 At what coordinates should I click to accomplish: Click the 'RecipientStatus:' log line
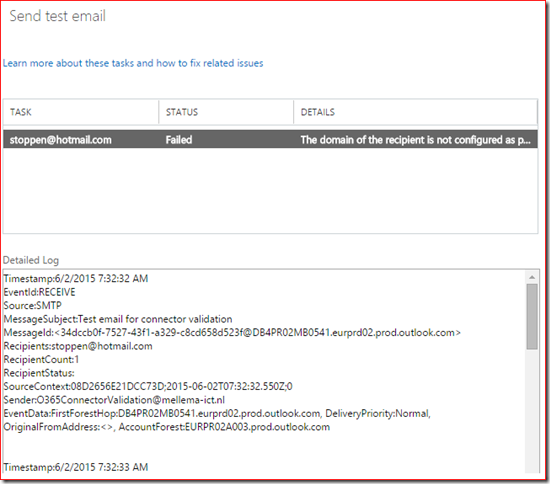point(39,373)
